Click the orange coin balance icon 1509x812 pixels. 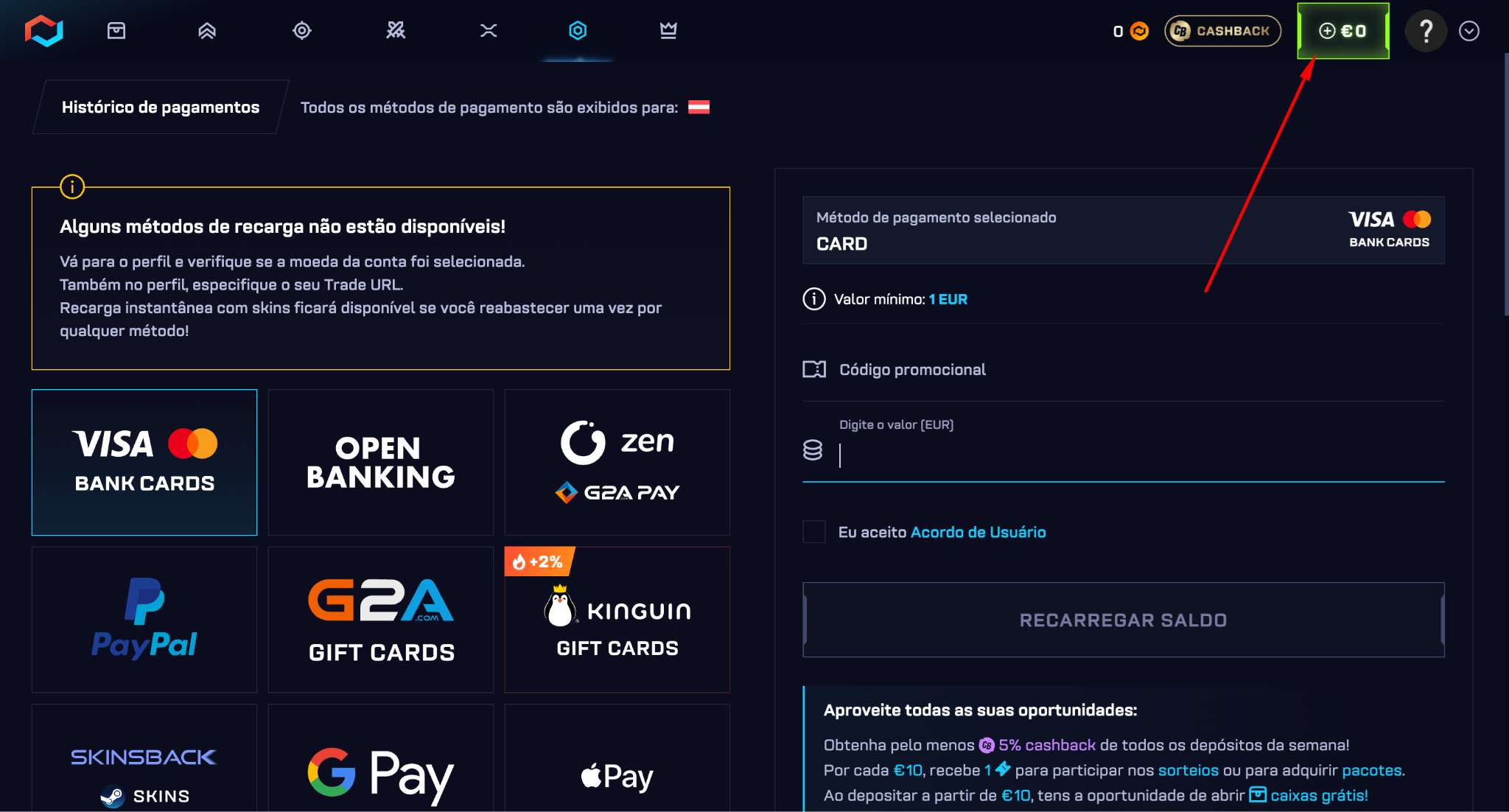coord(1139,31)
